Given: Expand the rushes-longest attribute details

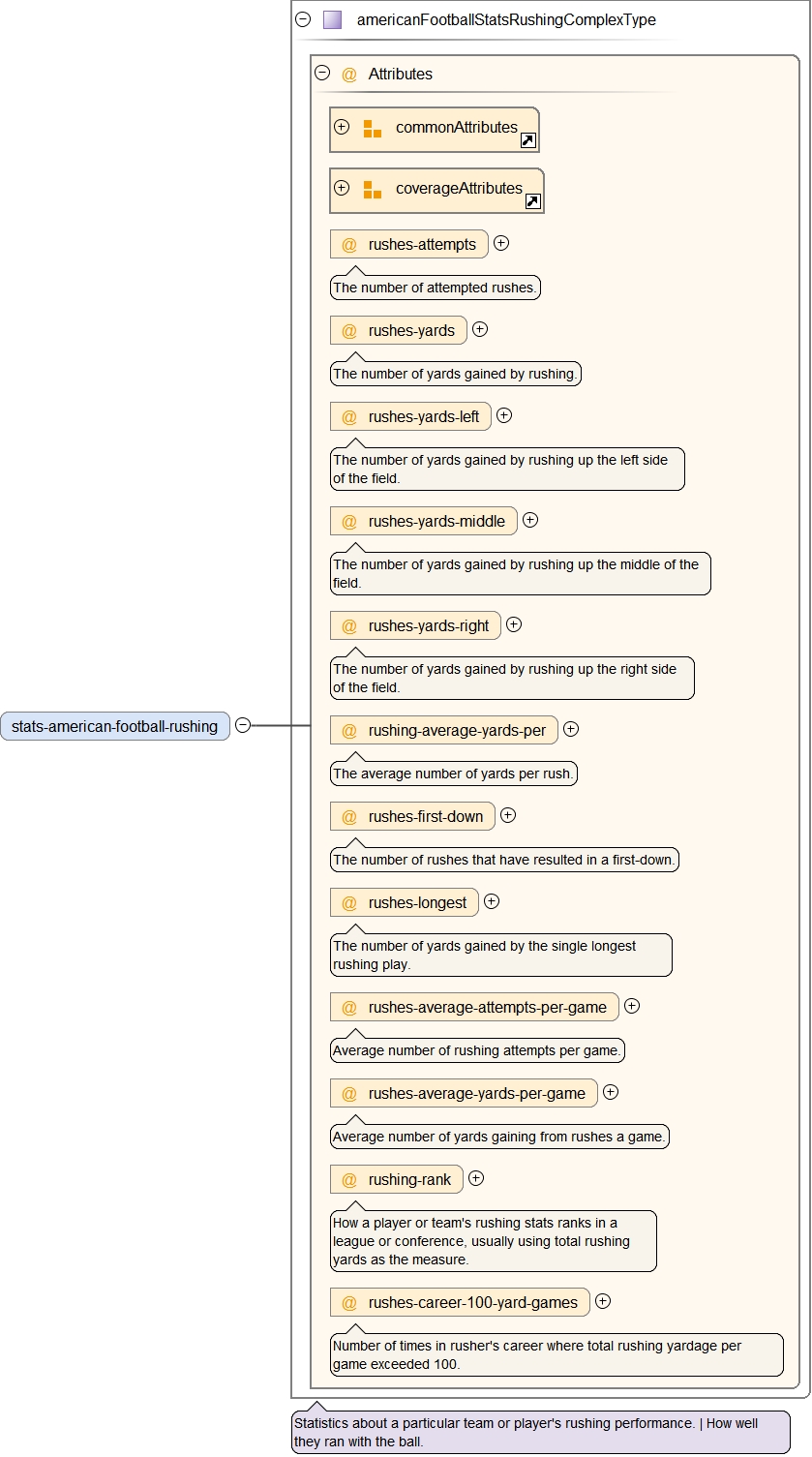Looking at the screenshot, I should pyautogui.click(x=492, y=901).
